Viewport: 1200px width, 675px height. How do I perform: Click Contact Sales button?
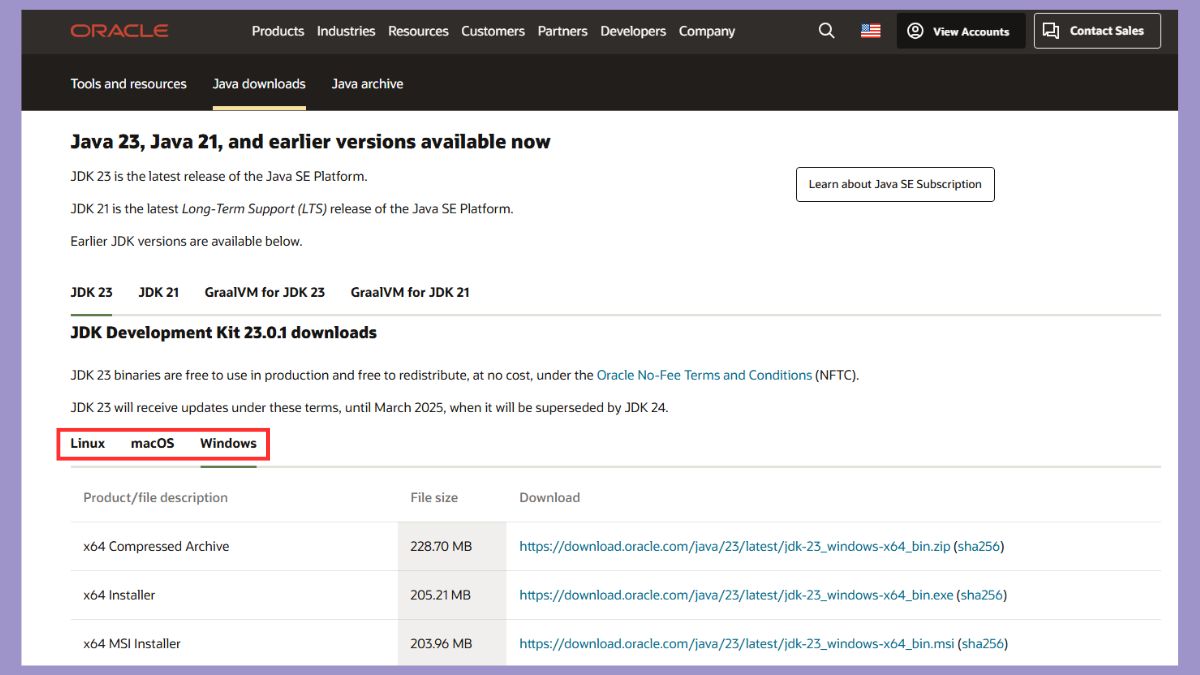pos(1097,31)
